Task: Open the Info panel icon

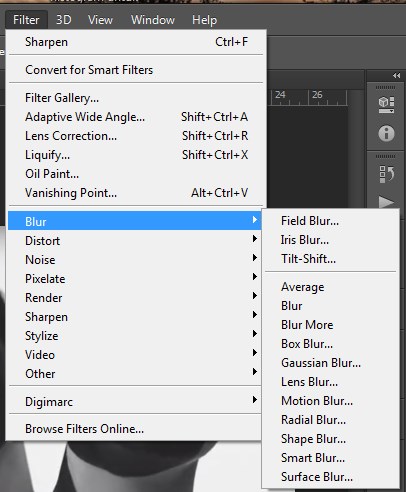Action: pyautogui.click(x=386, y=133)
